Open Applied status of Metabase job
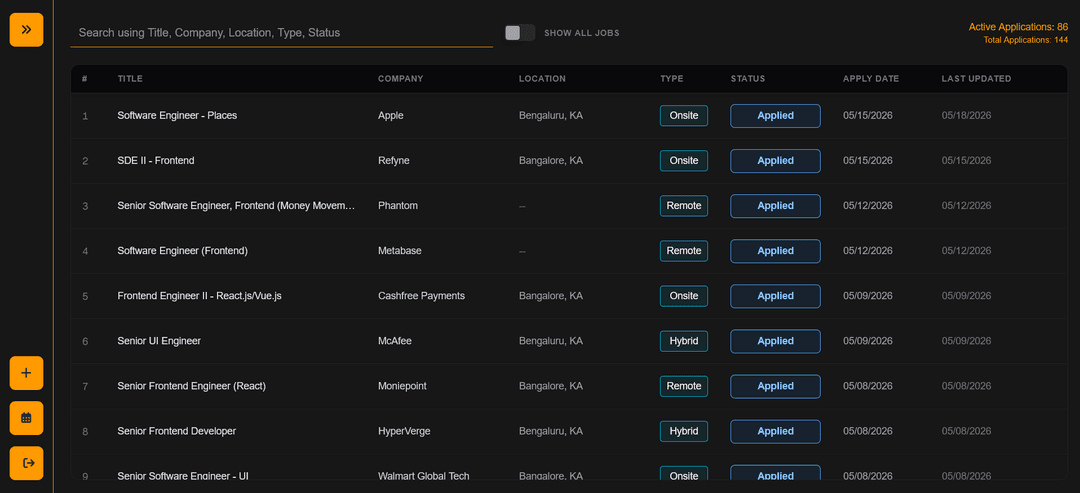This screenshot has width=1080, height=493. [776, 251]
